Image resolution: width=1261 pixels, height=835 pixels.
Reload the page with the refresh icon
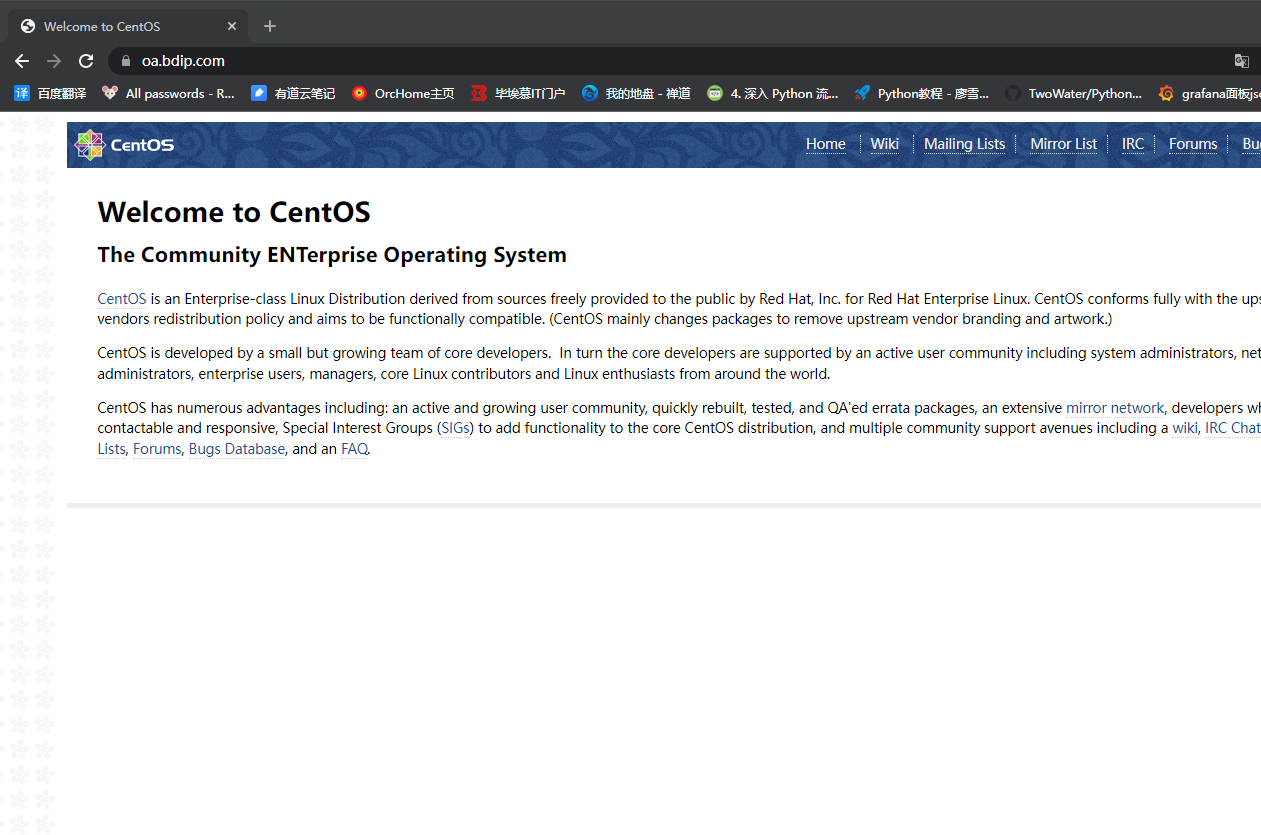(x=86, y=61)
